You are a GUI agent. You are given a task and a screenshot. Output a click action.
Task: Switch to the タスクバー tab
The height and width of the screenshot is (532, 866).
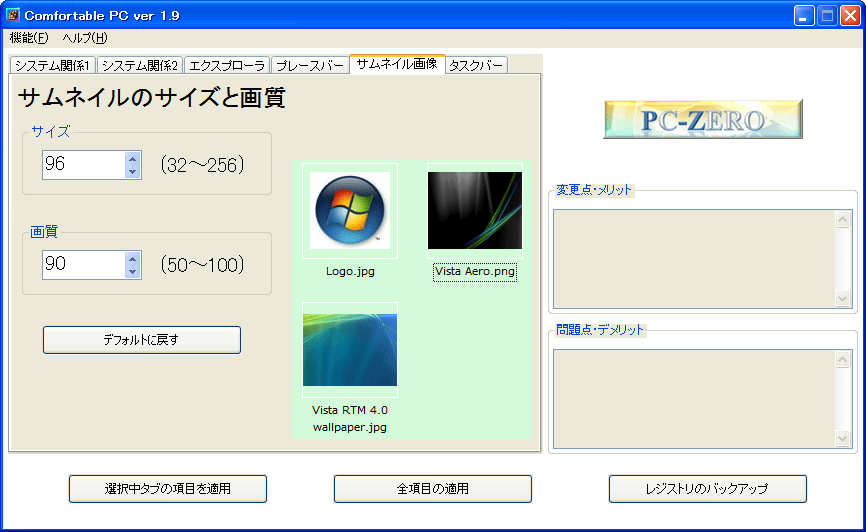(x=476, y=65)
